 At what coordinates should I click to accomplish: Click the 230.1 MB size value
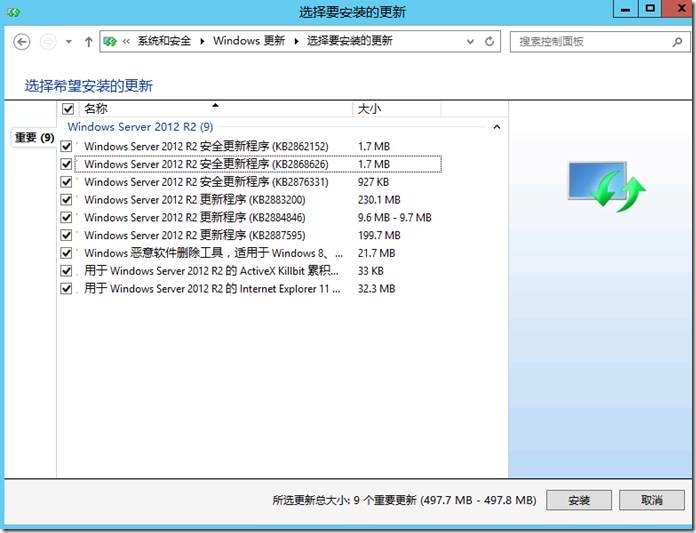pyautogui.click(x=379, y=200)
